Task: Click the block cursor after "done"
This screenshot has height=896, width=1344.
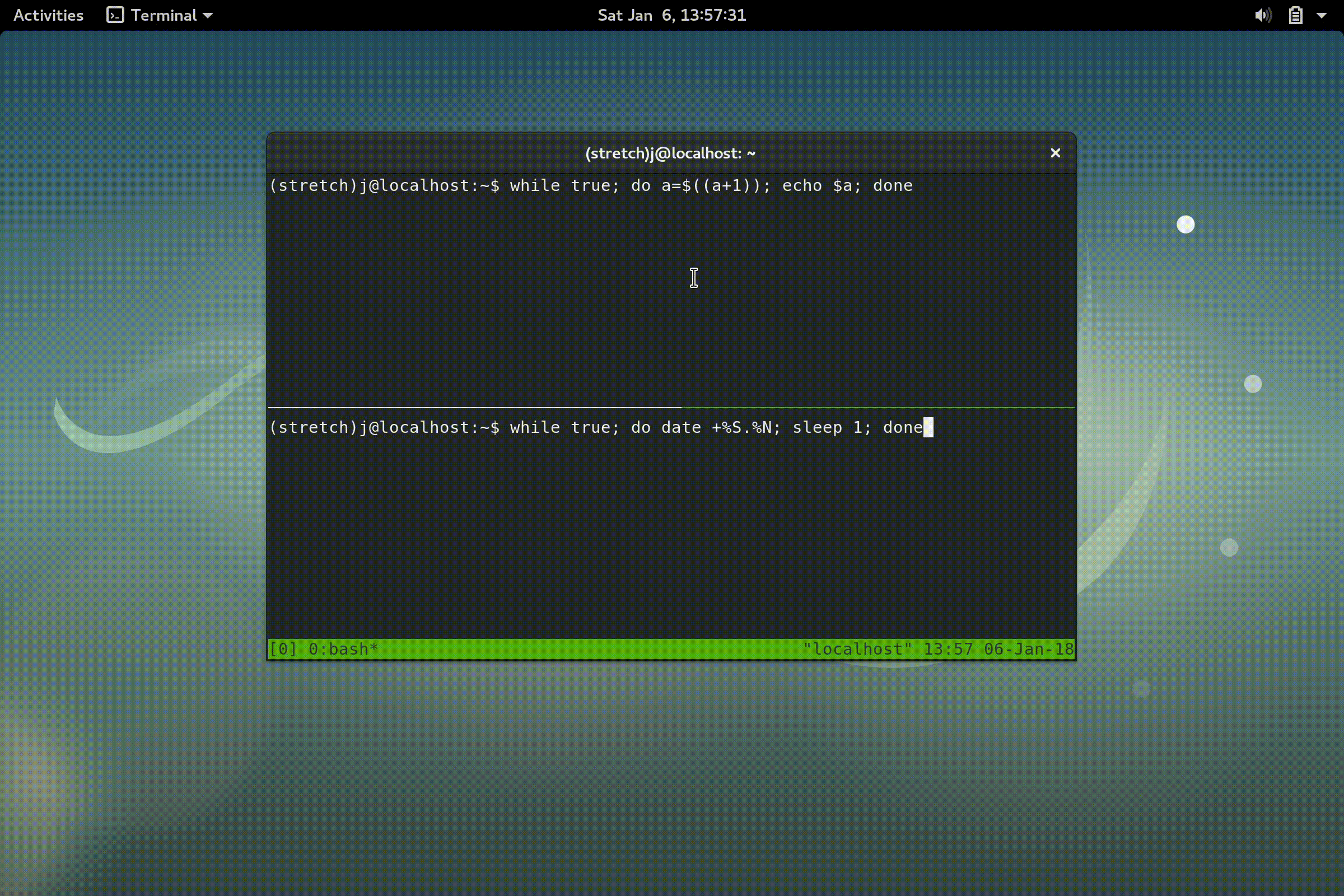Action: pos(928,427)
